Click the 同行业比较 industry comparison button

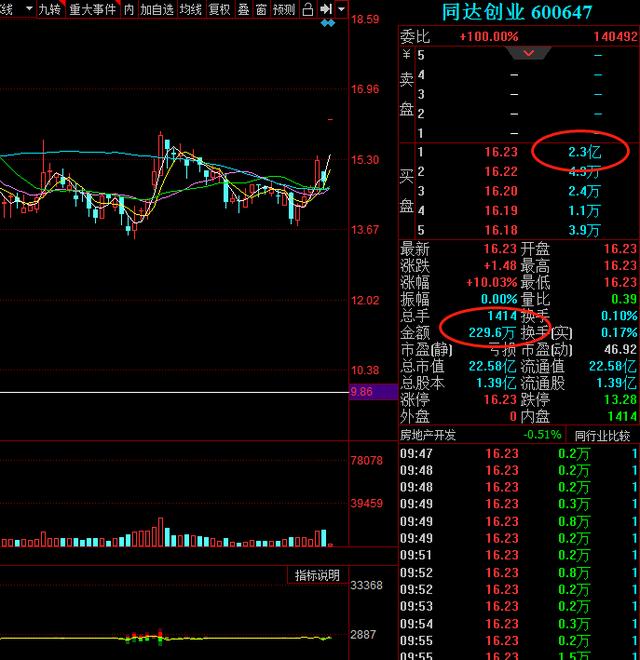(x=602, y=435)
